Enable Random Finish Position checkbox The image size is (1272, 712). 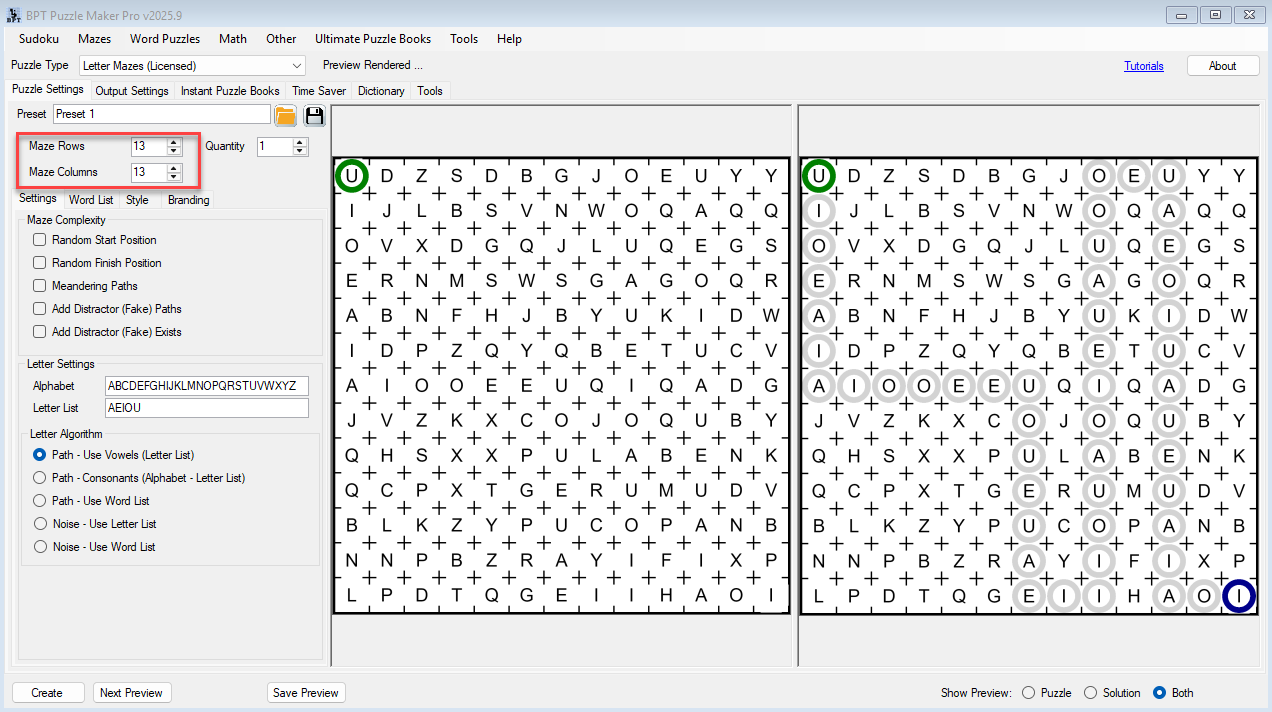(x=39, y=263)
